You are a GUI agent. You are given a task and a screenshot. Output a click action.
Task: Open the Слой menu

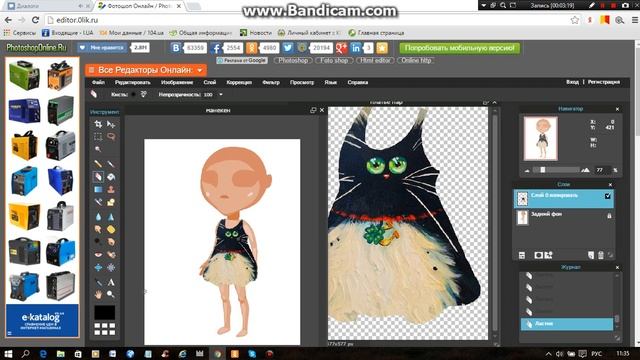(209, 82)
